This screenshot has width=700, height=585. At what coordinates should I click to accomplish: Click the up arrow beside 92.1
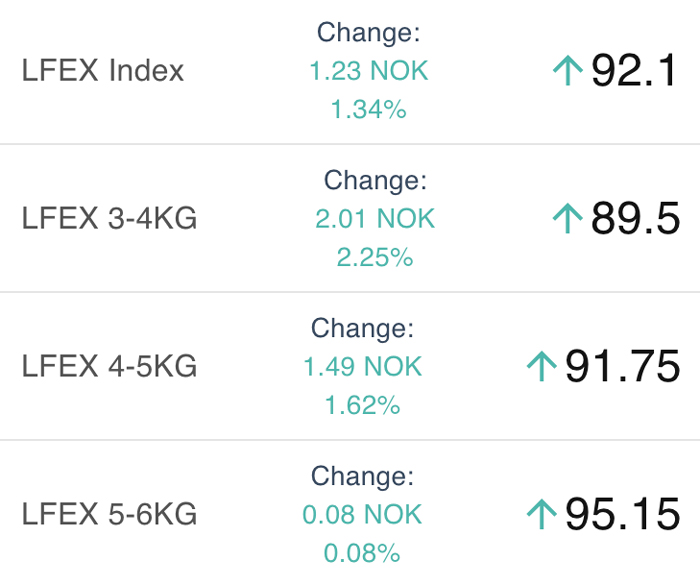coord(567,70)
